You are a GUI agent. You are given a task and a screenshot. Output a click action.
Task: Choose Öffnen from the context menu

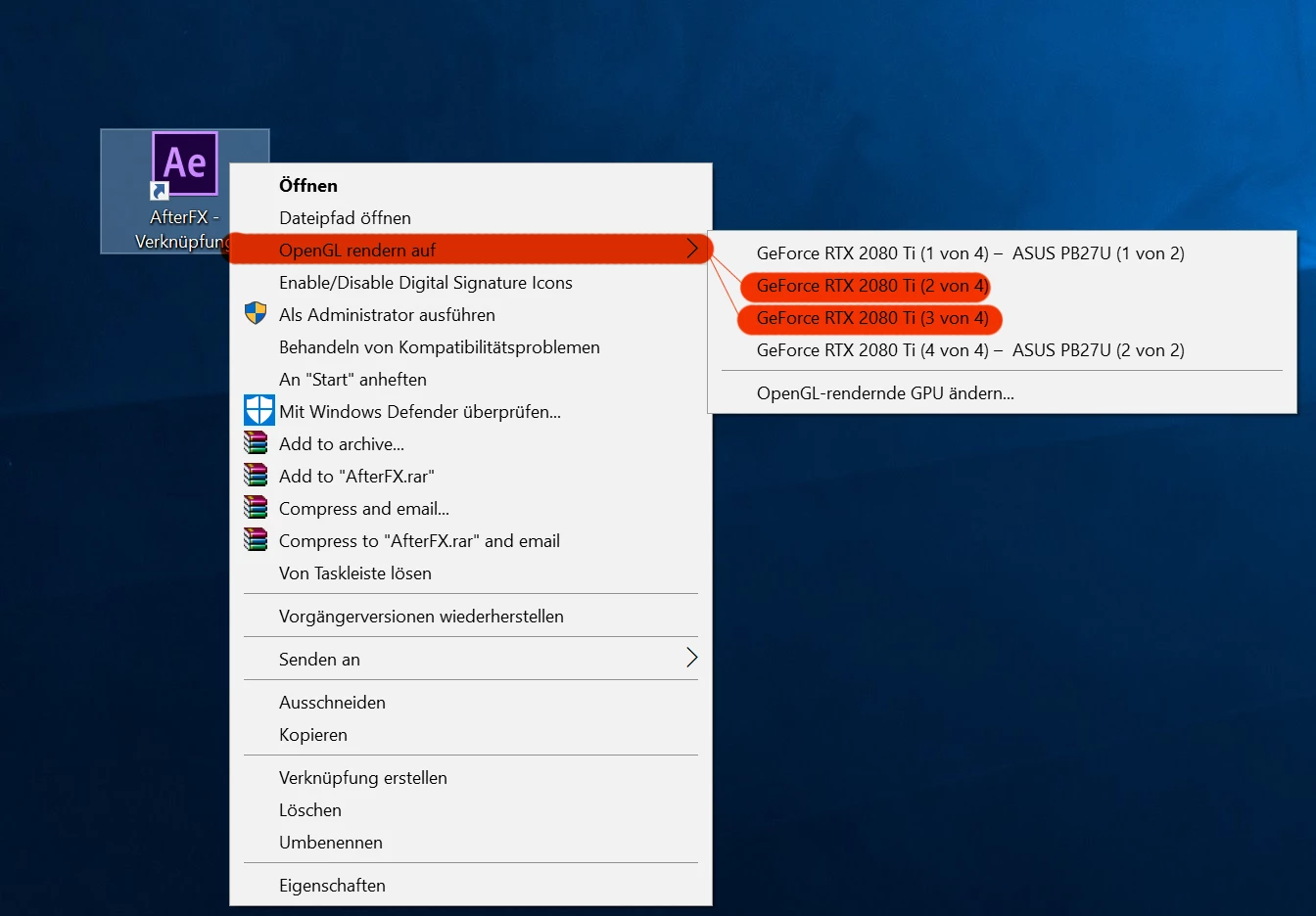(471, 185)
